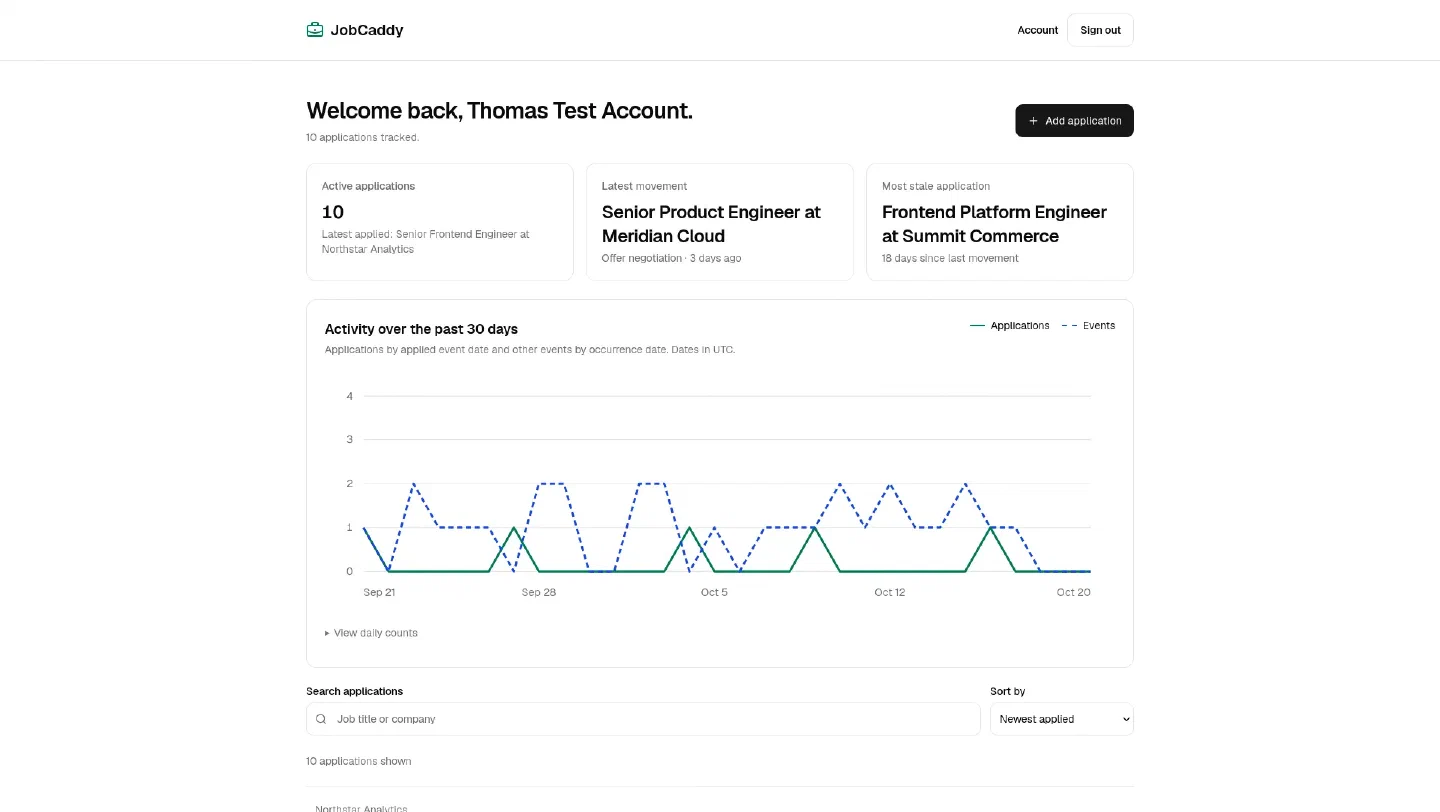
Task: Click the Latest applied Senior Frontend Engineer text
Action: (425, 241)
